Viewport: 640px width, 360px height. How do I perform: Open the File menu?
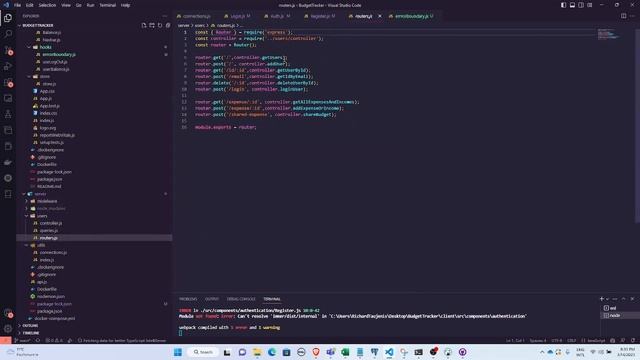pos(17,5)
